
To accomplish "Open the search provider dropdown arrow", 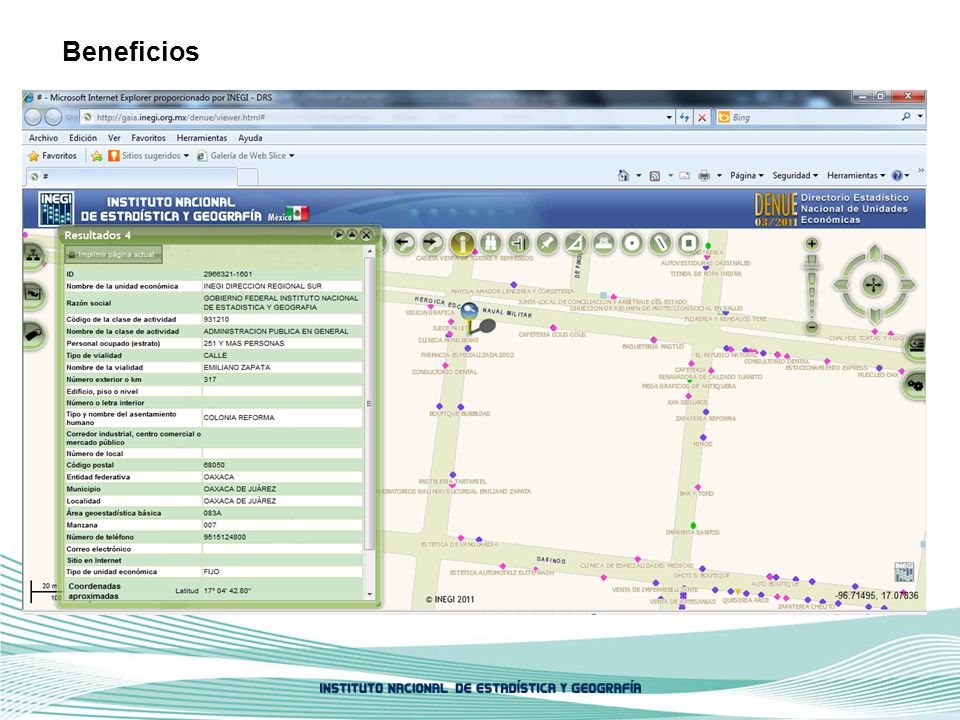I will [x=920, y=116].
